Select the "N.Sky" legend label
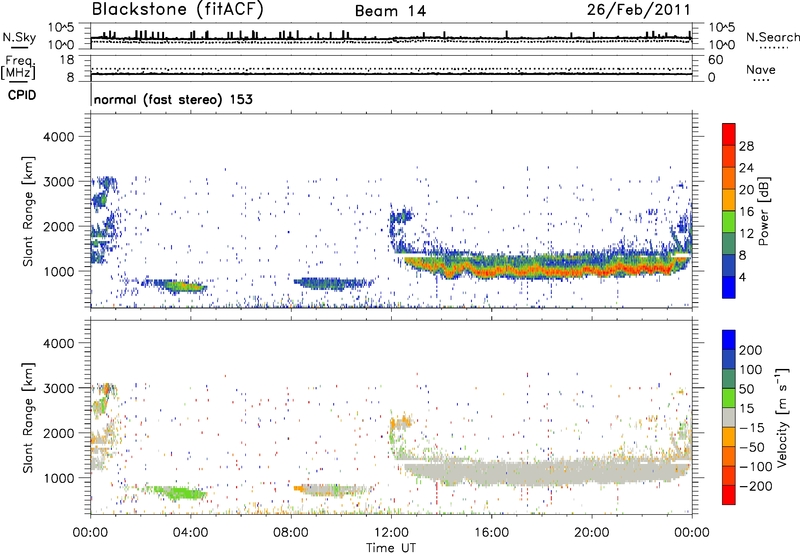This screenshot has height=554, width=800. 19,37
